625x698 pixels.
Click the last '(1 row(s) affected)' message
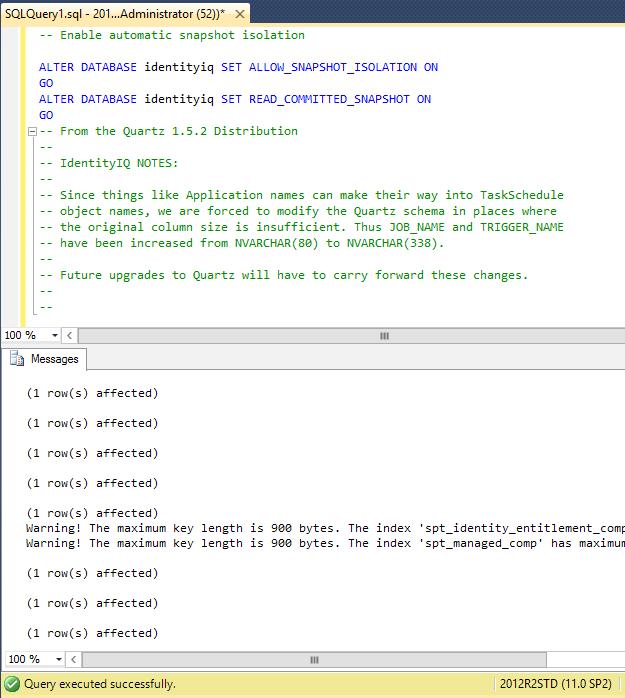(x=92, y=633)
